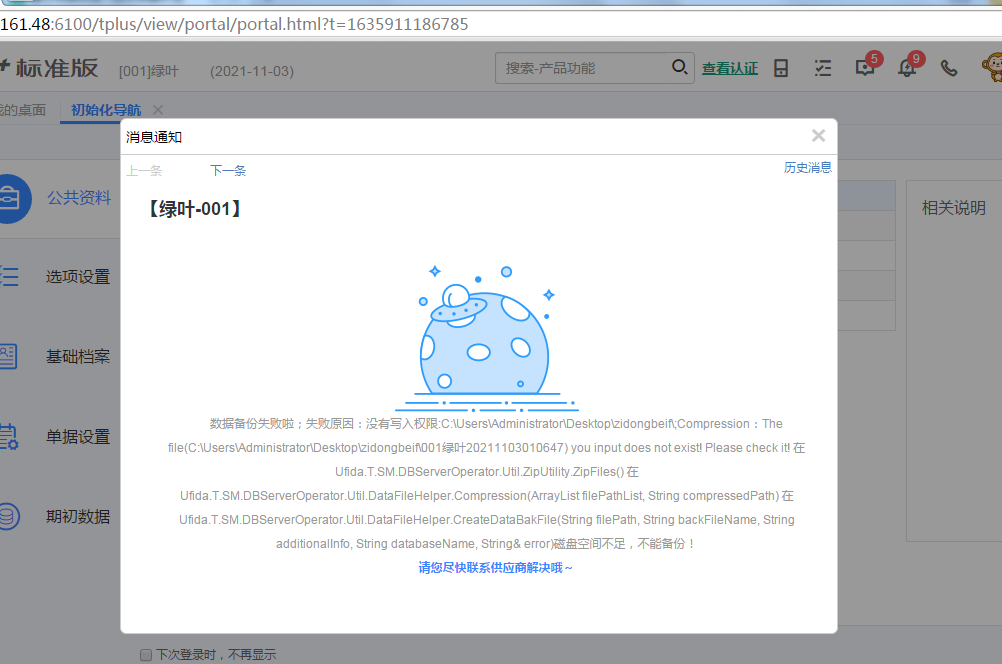Screen dimensions: 1002x664
Task: Click the 基础档案 contact card icon
Action: [x=8, y=356]
